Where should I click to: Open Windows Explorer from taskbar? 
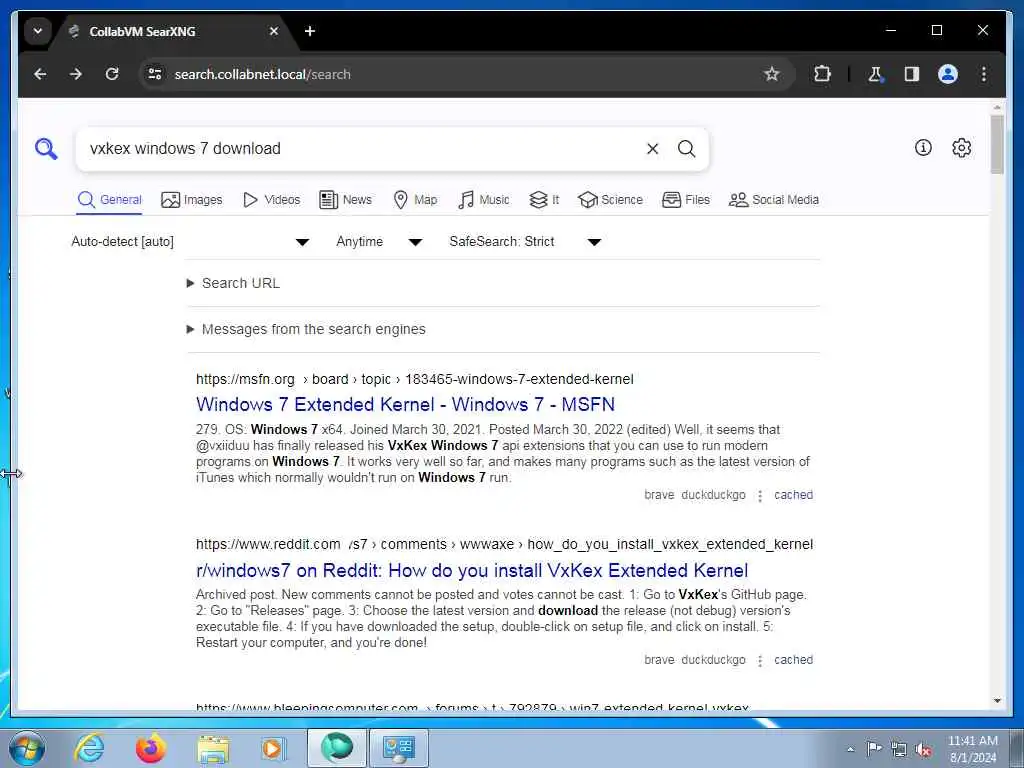coord(213,748)
